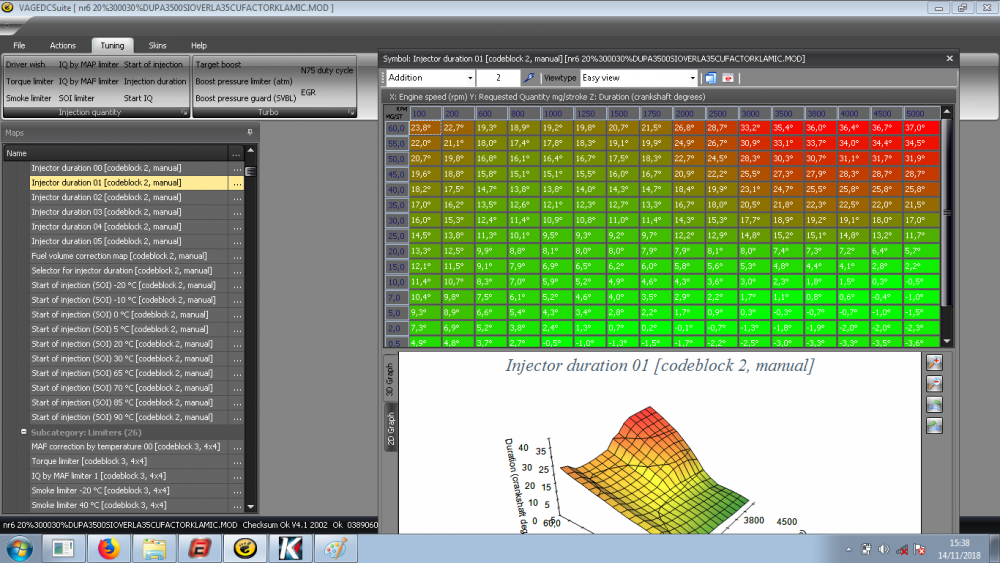1000x563 pixels.
Task: Click the Show desktop button strip
Action: click(995, 548)
